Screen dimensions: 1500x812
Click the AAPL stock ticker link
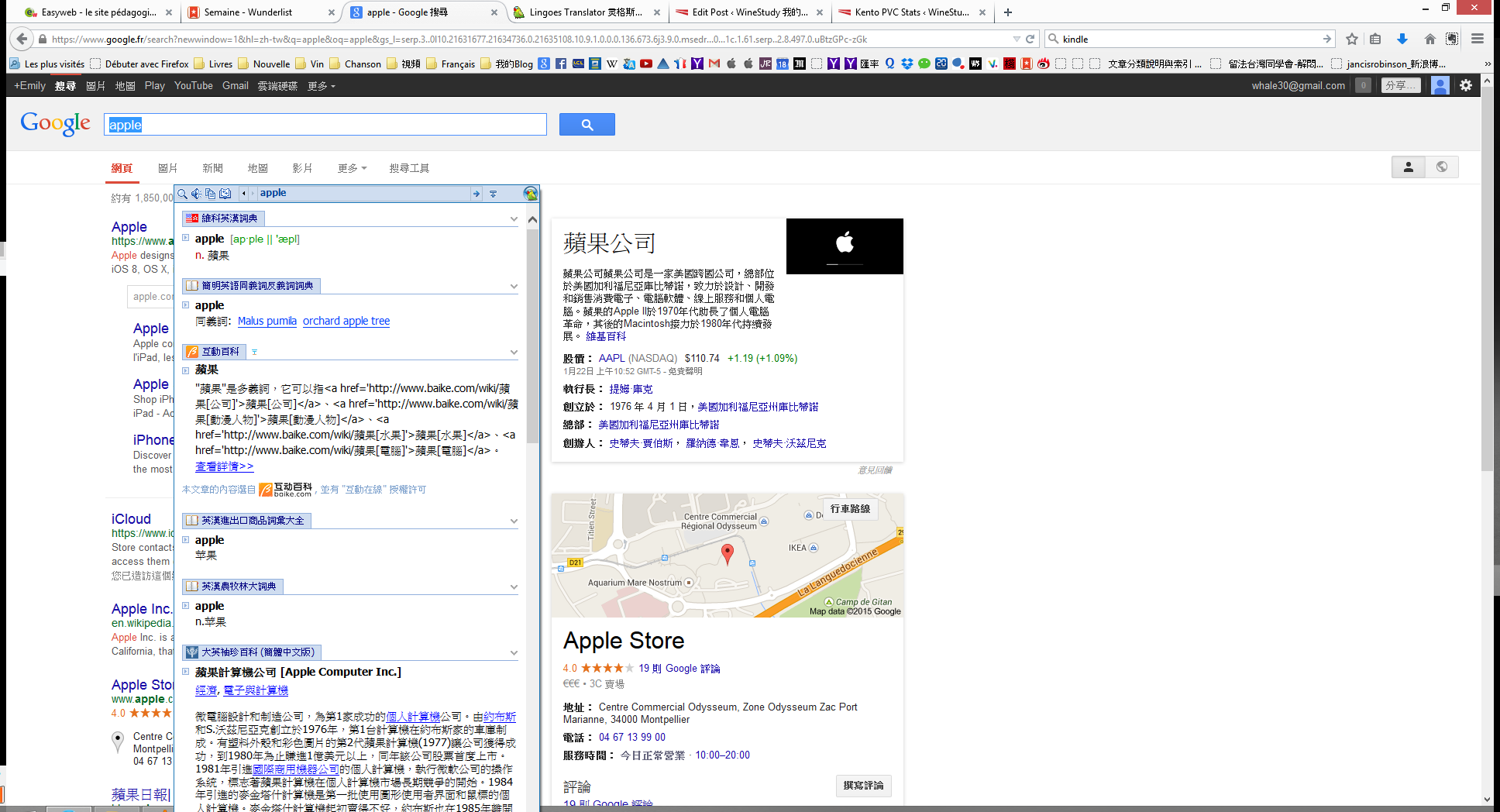click(611, 358)
